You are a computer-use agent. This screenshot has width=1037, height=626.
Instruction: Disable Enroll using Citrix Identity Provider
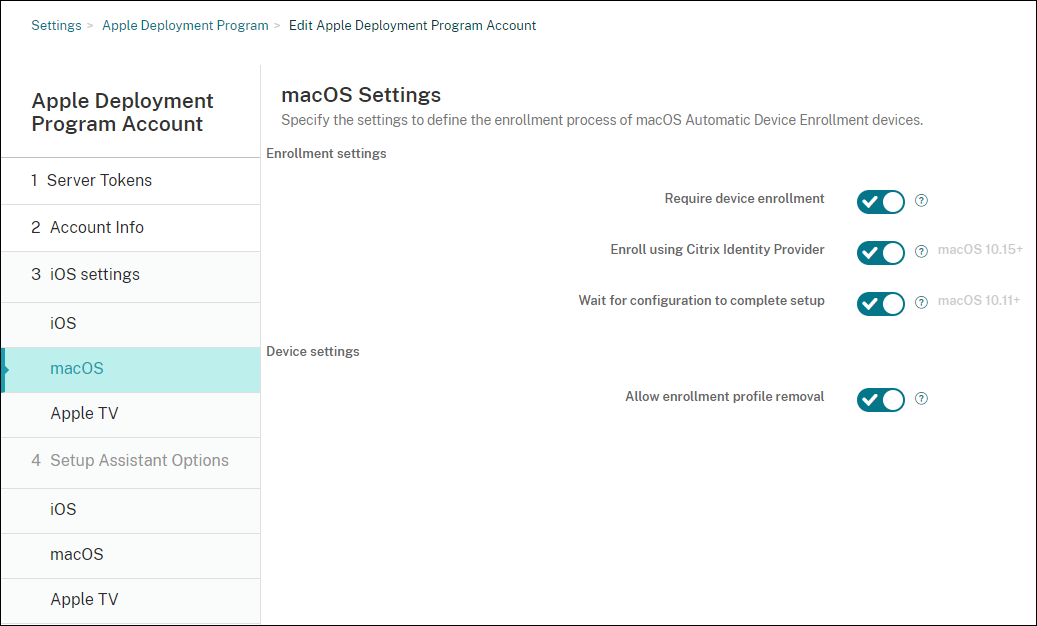coord(881,252)
